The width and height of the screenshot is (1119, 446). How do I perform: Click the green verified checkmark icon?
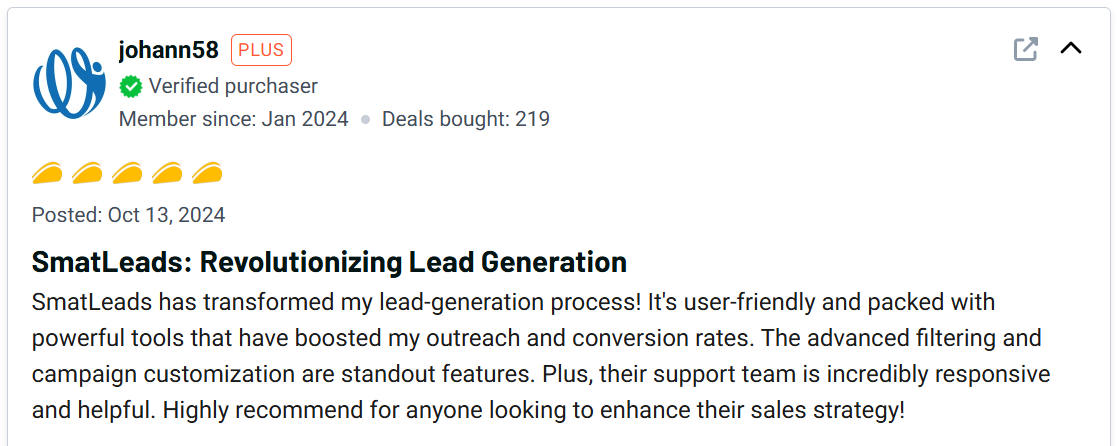point(131,87)
